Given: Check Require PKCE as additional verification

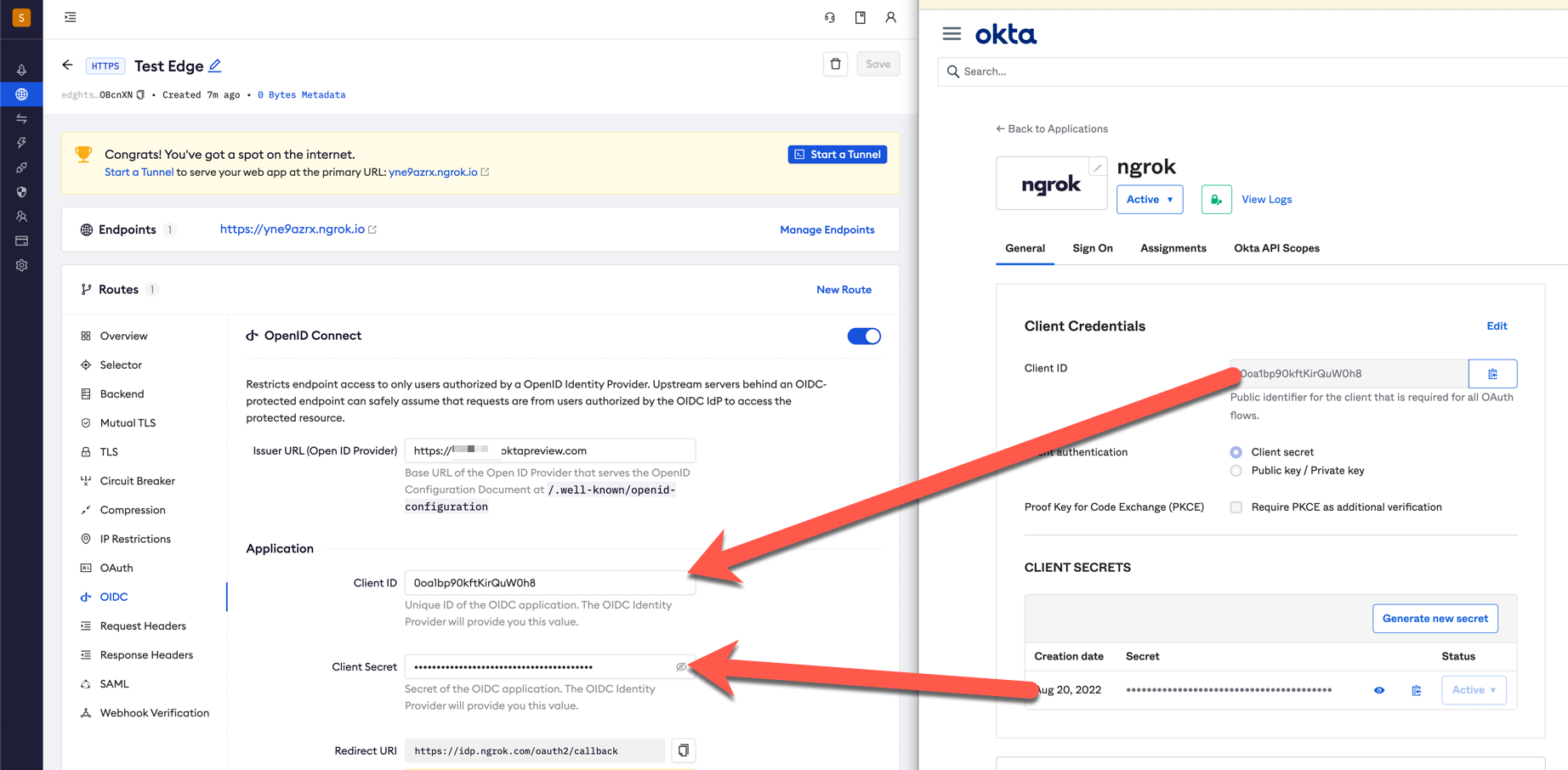Looking at the screenshot, I should [1235, 507].
